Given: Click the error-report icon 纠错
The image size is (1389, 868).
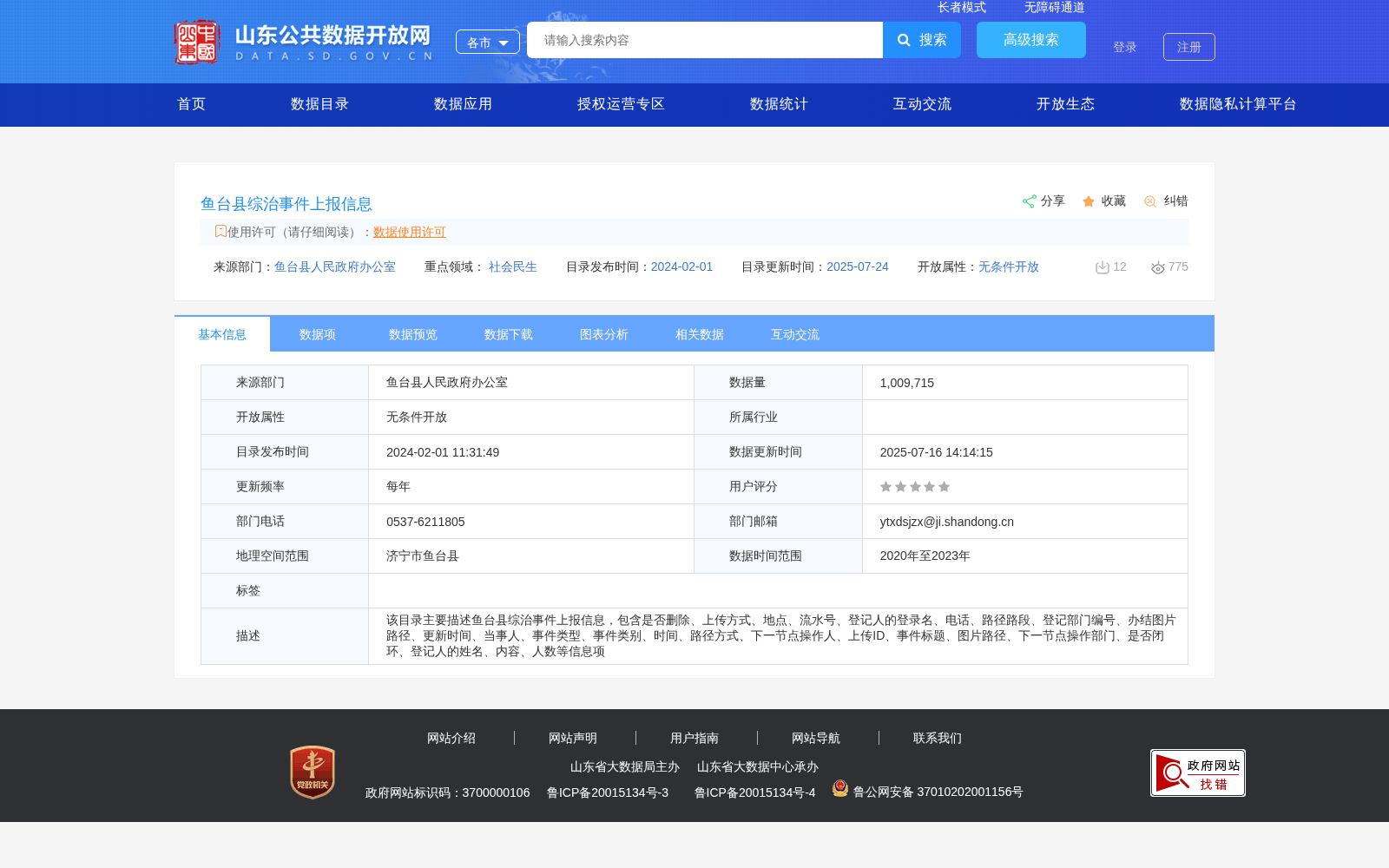Looking at the screenshot, I should [1150, 201].
